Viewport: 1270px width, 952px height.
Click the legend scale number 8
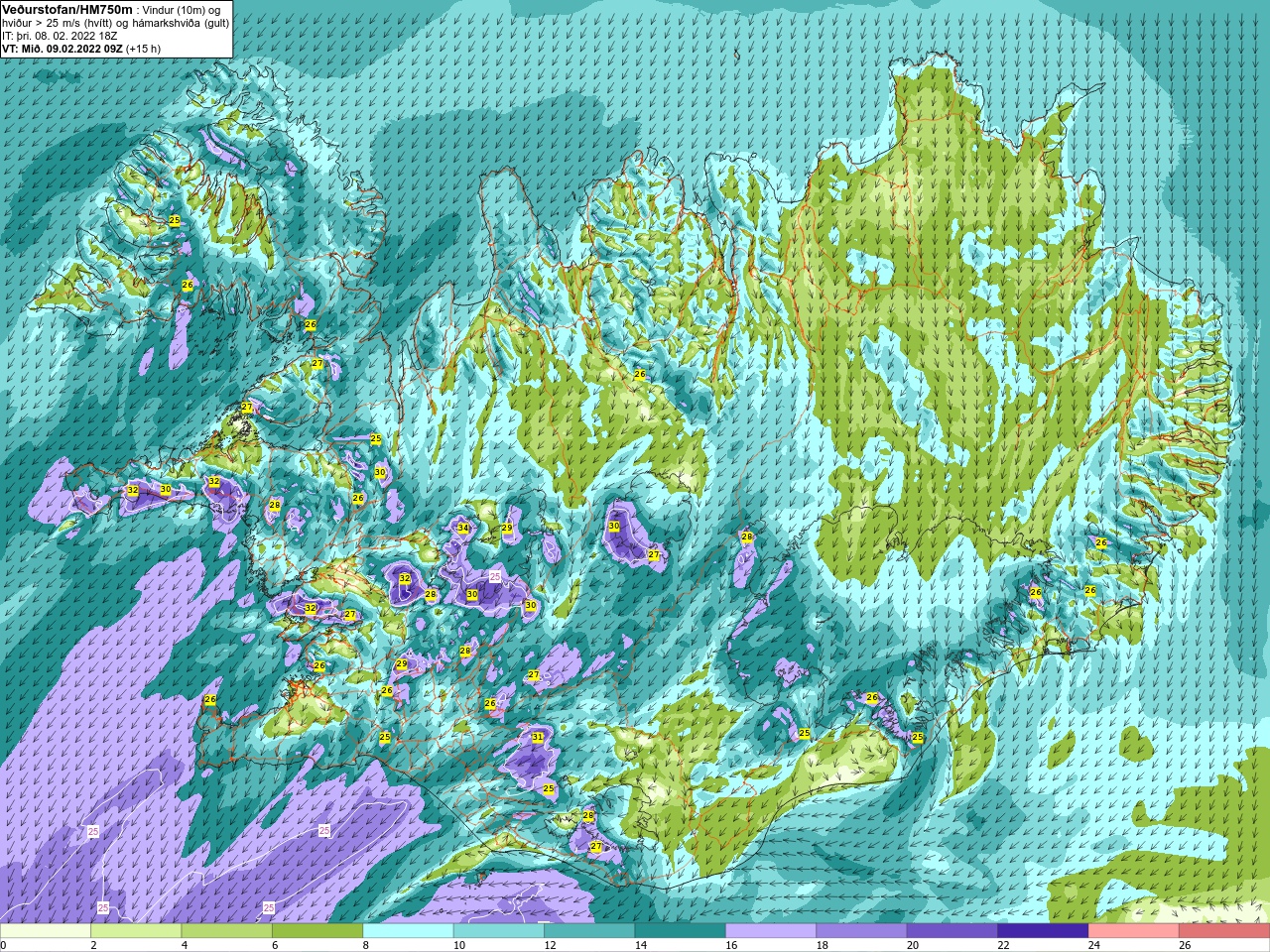[365, 945]
